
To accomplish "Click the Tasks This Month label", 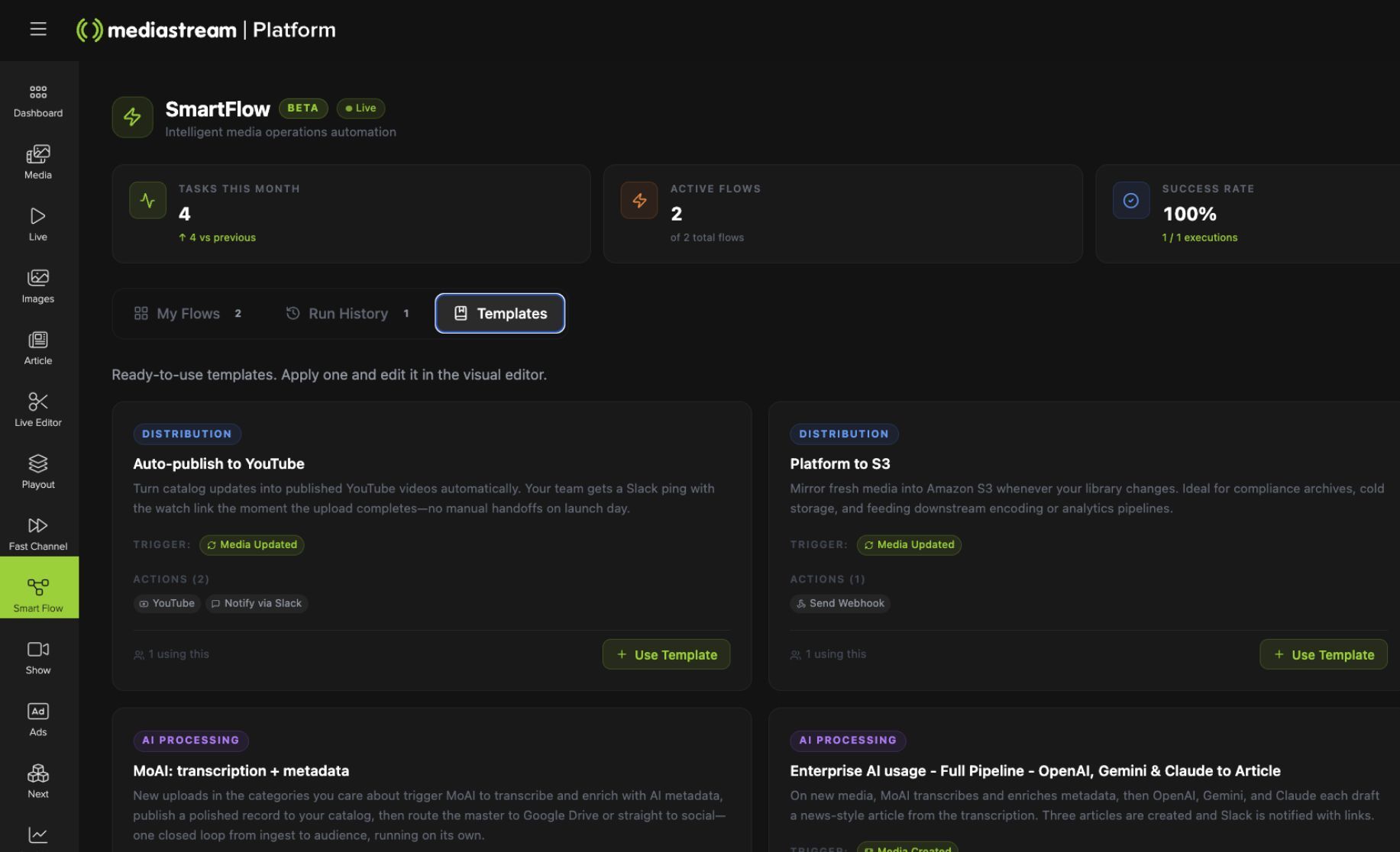I will click(239, 189).
